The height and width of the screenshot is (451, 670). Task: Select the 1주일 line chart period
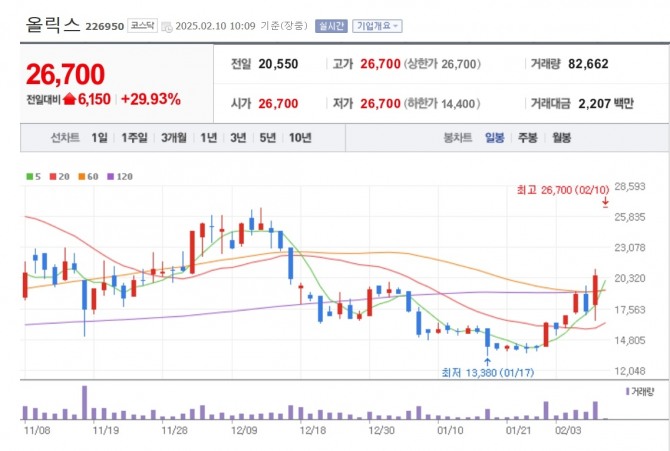click(134, 138)
